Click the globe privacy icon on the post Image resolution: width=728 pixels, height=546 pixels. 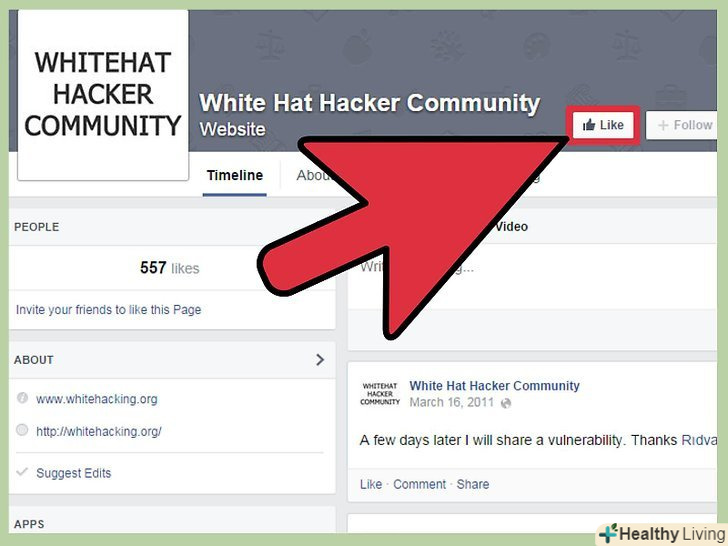click(x=506, y=403)
